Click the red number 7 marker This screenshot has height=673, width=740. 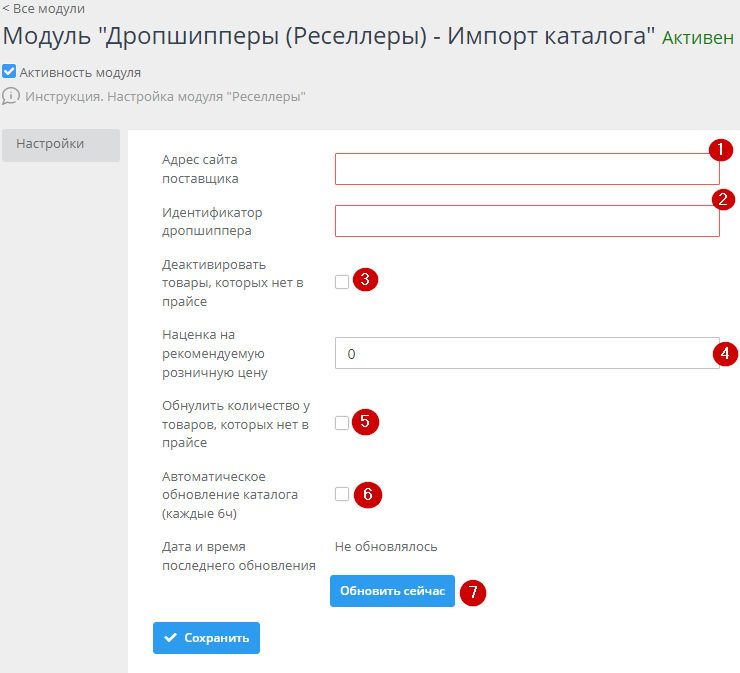point(473,592)
